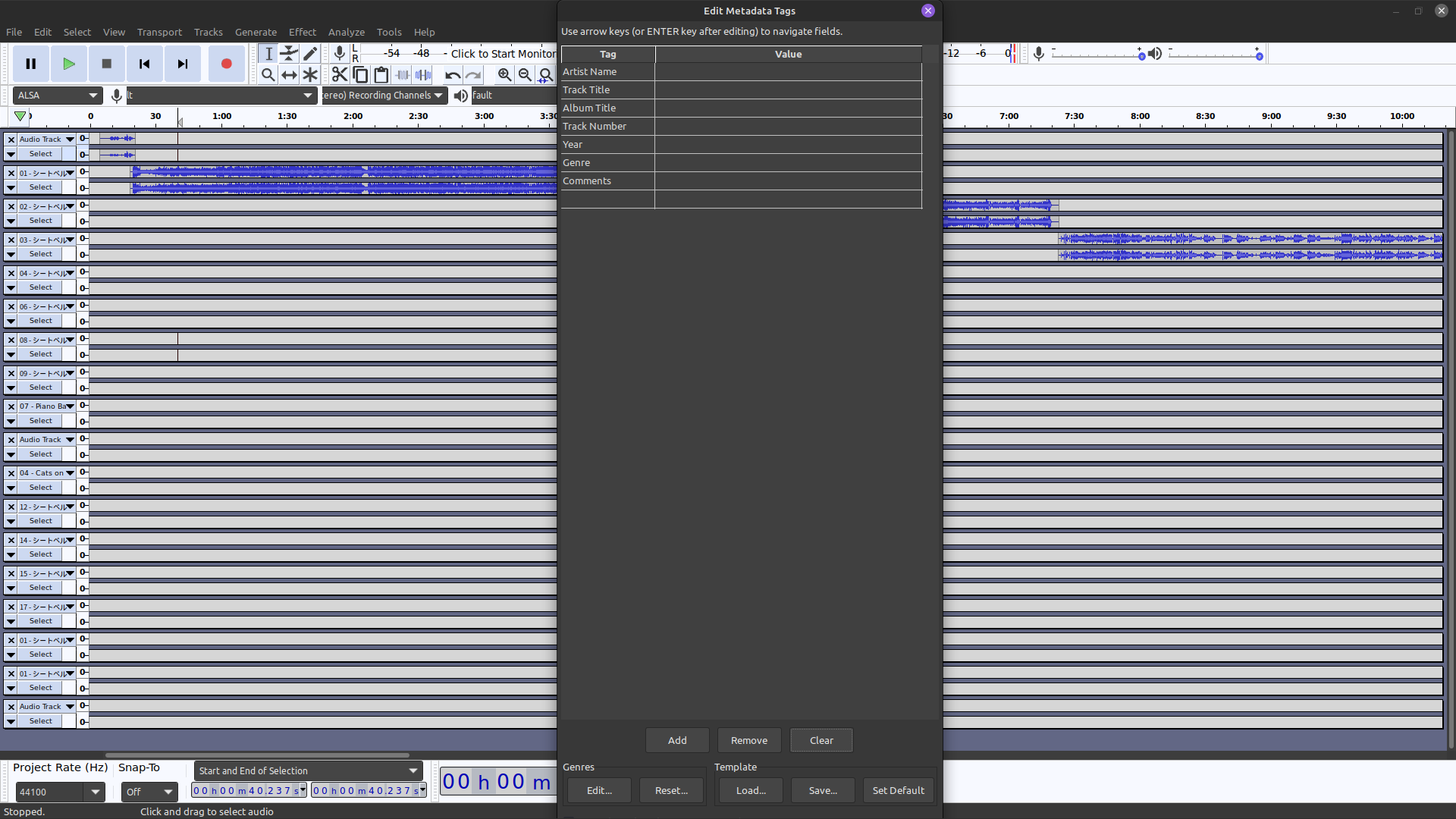The height and width of the screenshot is (819, 1456).
Task: Choose the Multi-tool mode
Action: click(310, 74)
